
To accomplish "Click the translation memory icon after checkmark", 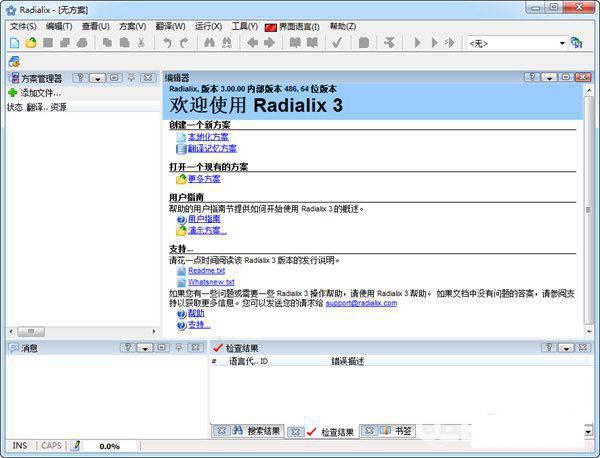I will click(x=364, y=43).
